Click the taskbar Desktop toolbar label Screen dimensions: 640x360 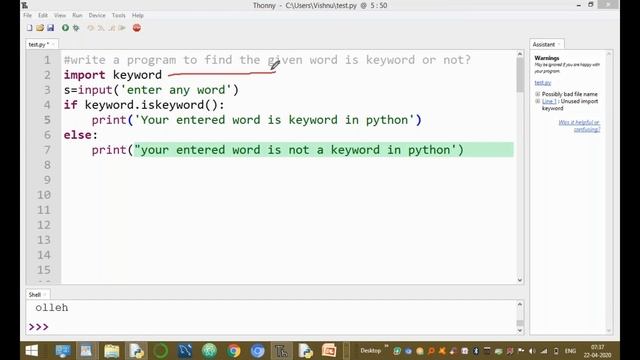[371, 350]
